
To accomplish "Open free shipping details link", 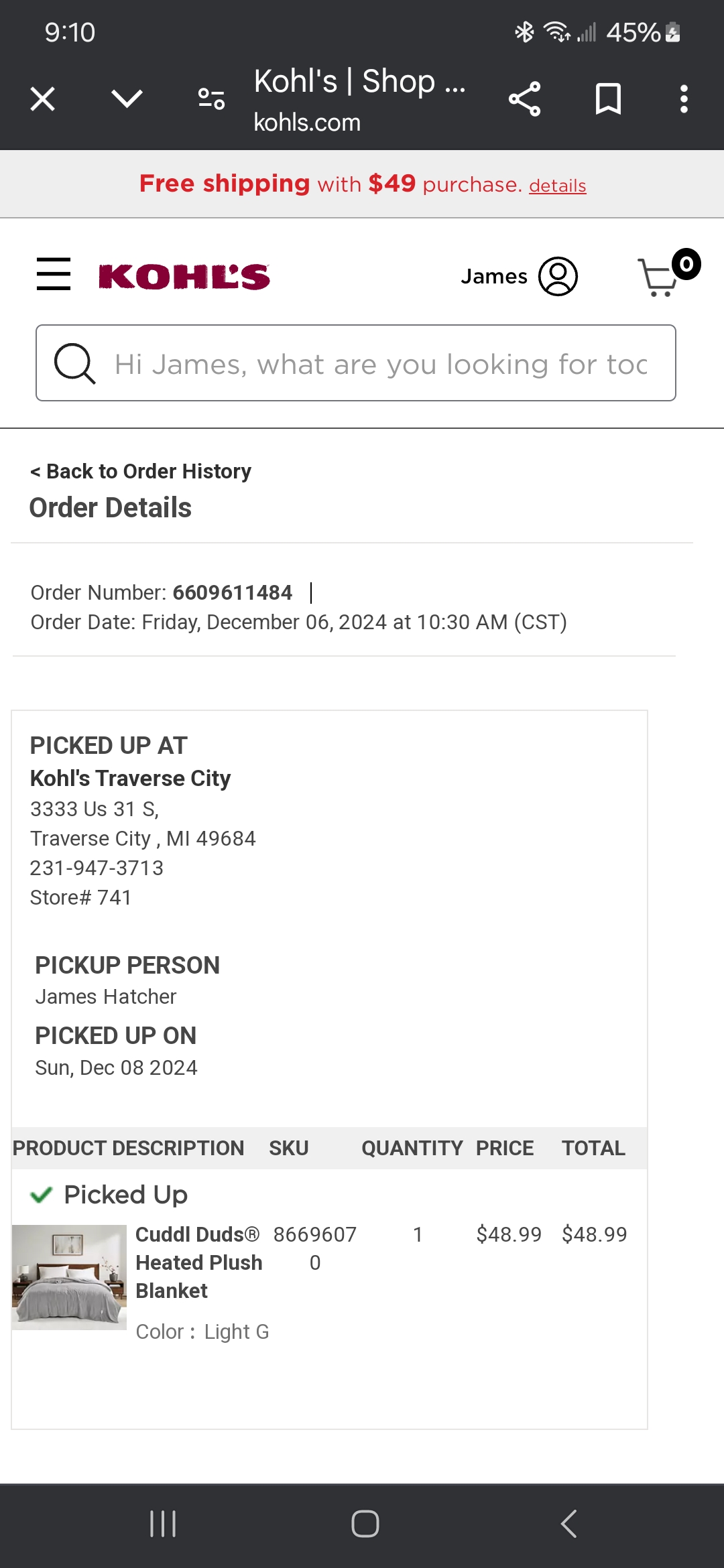I will click(x=558, y=186).
